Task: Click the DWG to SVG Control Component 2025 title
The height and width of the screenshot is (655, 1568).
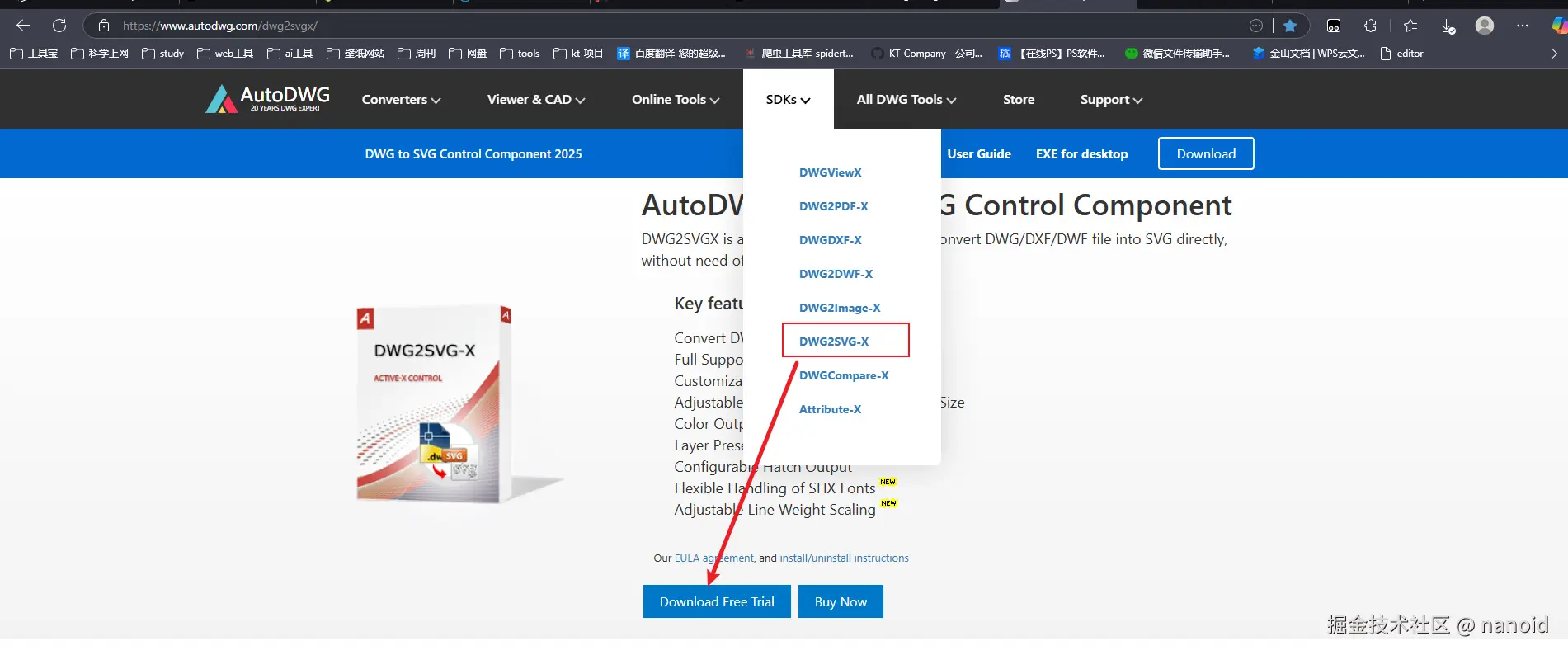Action: [473, 154]
